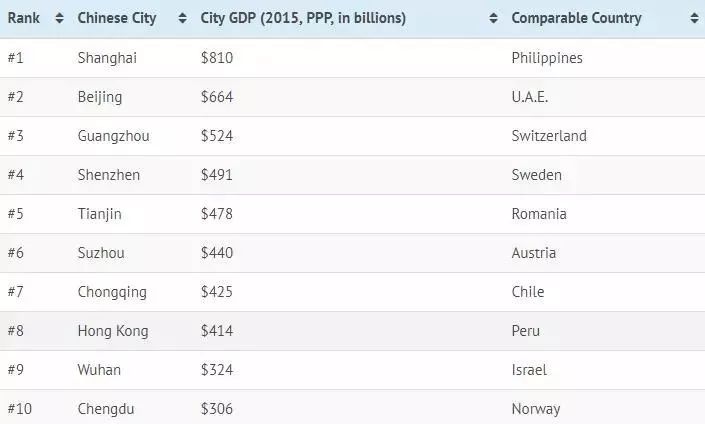Click the Beijing row entry
This screenshot has width=705, height=424.
(x=100, y=97)
